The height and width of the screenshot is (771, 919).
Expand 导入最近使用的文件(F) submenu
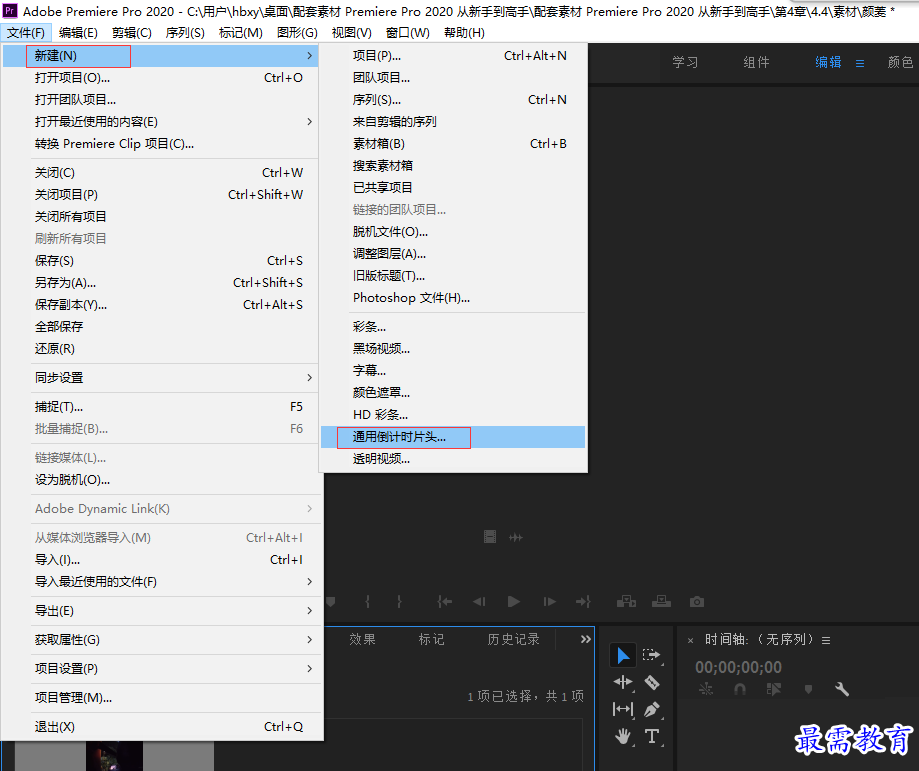[161, 582]
